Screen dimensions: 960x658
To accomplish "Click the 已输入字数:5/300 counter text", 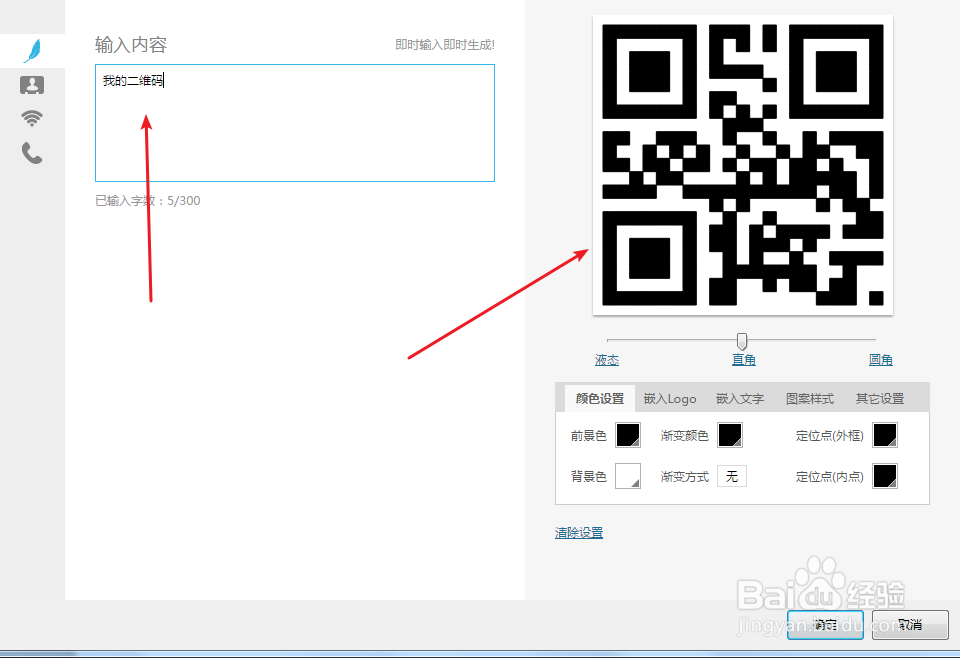I will coord(148,201).
